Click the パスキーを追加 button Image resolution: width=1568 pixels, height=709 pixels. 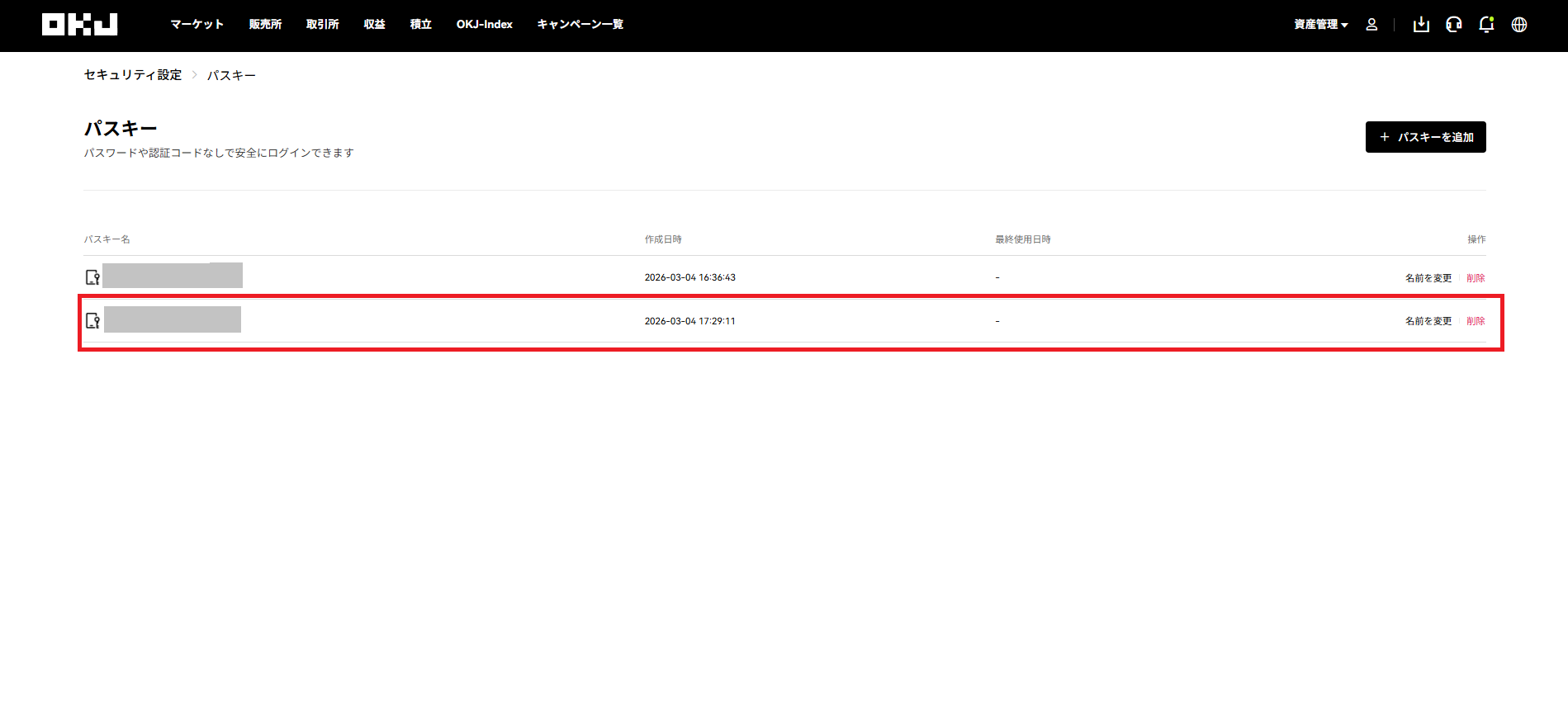tap(1425, 137)
